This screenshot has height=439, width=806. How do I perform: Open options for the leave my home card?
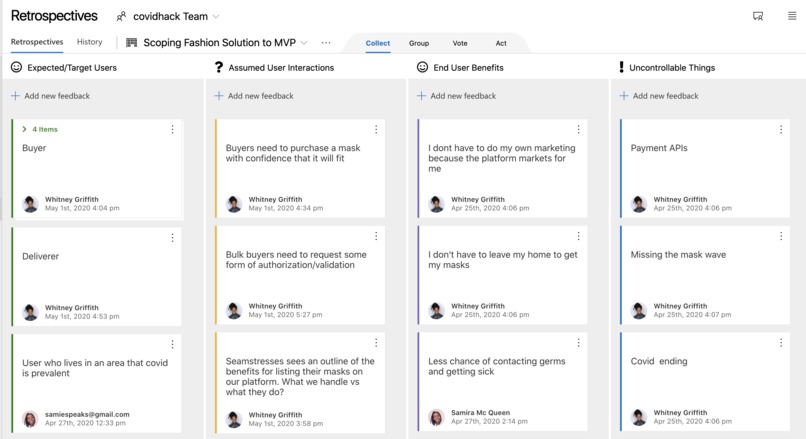[578, 236]
